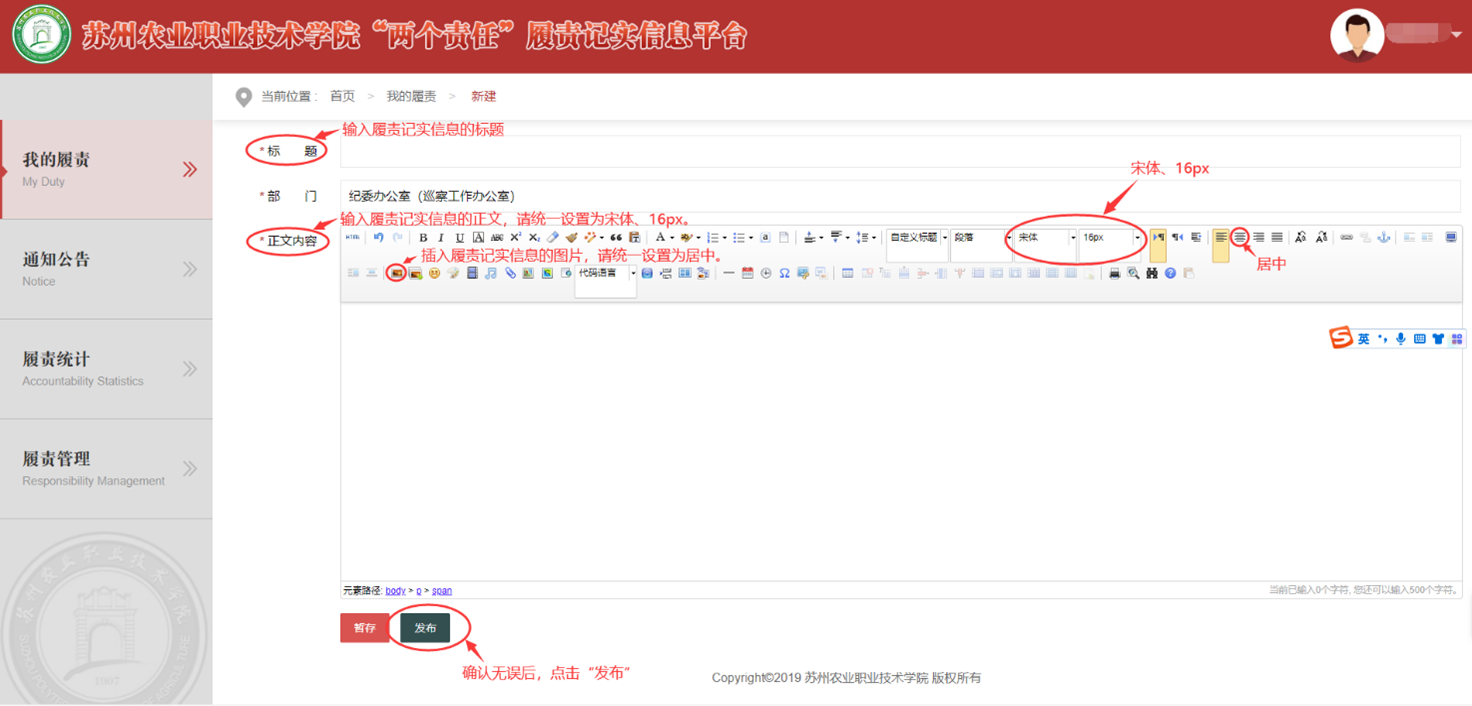Apply underline formatting

pos(460,238)
